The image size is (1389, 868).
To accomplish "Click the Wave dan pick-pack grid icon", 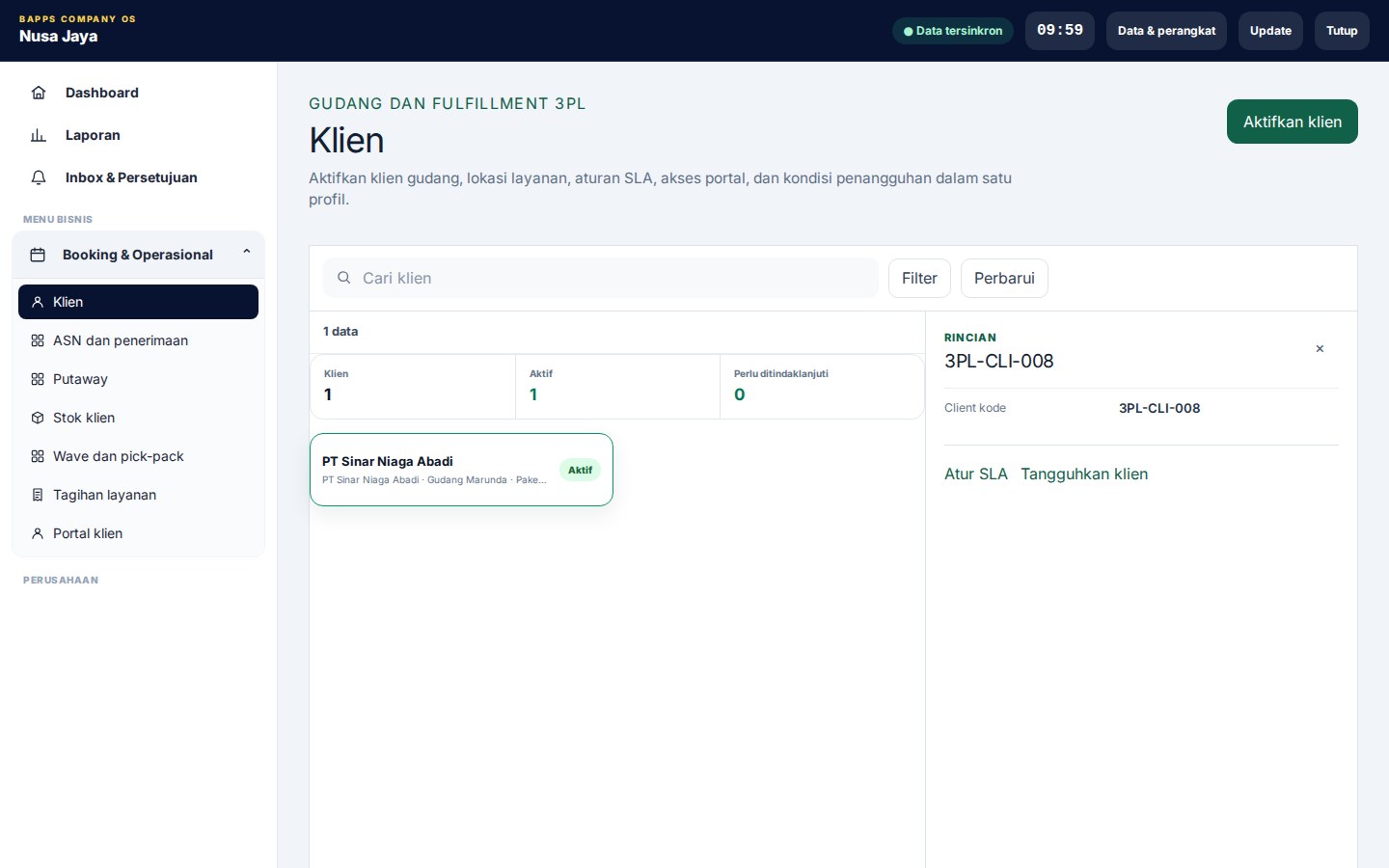I will 38,456.
